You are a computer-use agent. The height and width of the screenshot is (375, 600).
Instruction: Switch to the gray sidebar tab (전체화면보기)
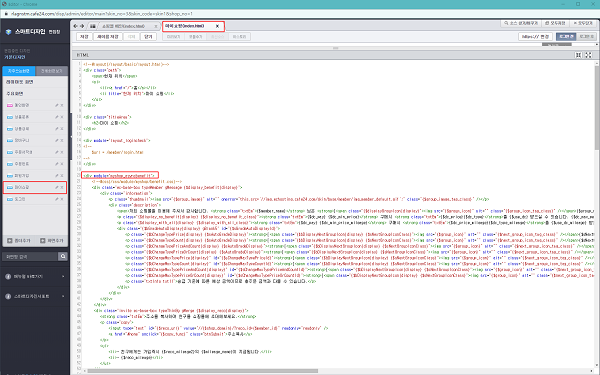51,71
